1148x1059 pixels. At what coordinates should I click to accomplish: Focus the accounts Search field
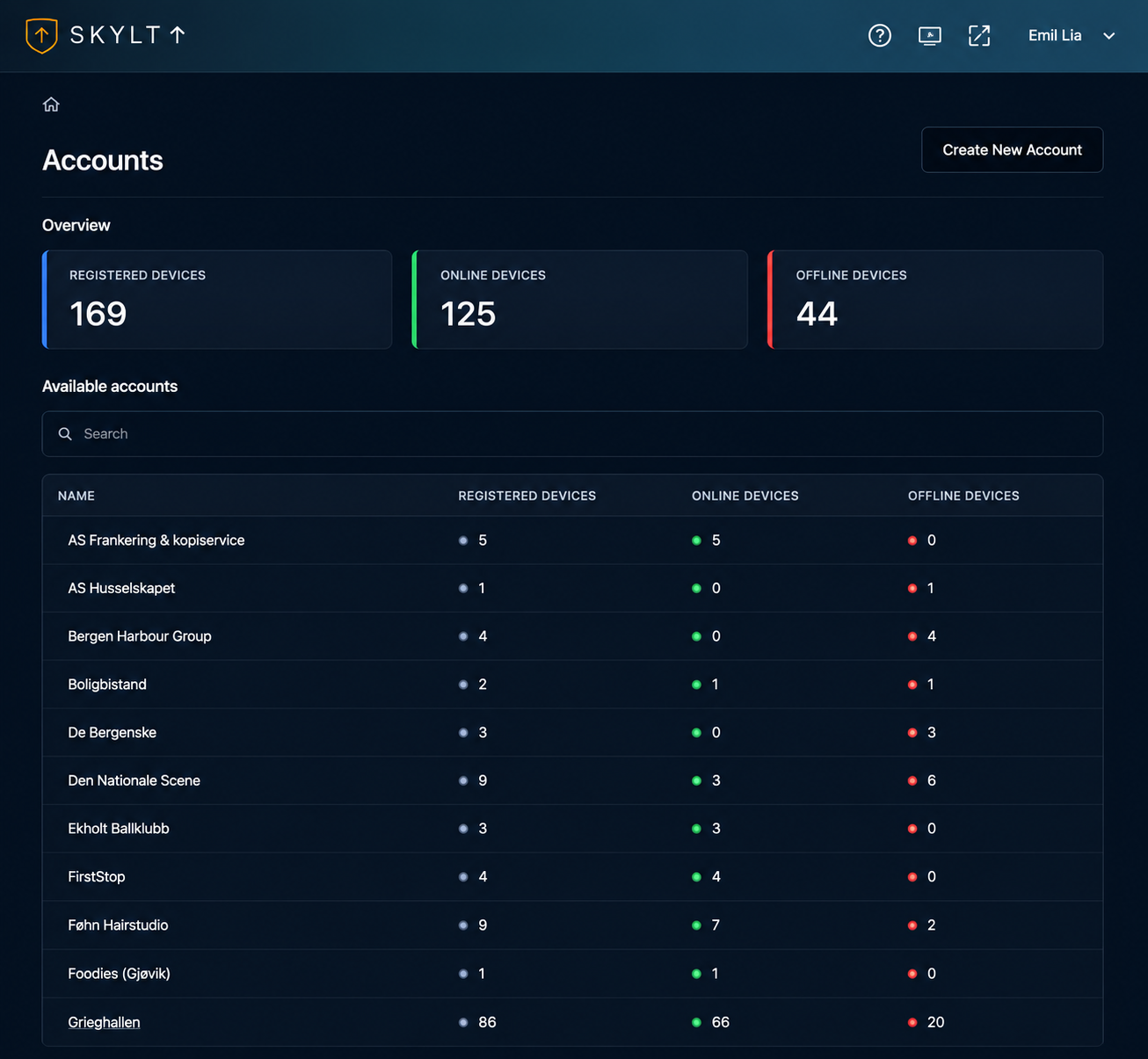(x=572, y=434)
